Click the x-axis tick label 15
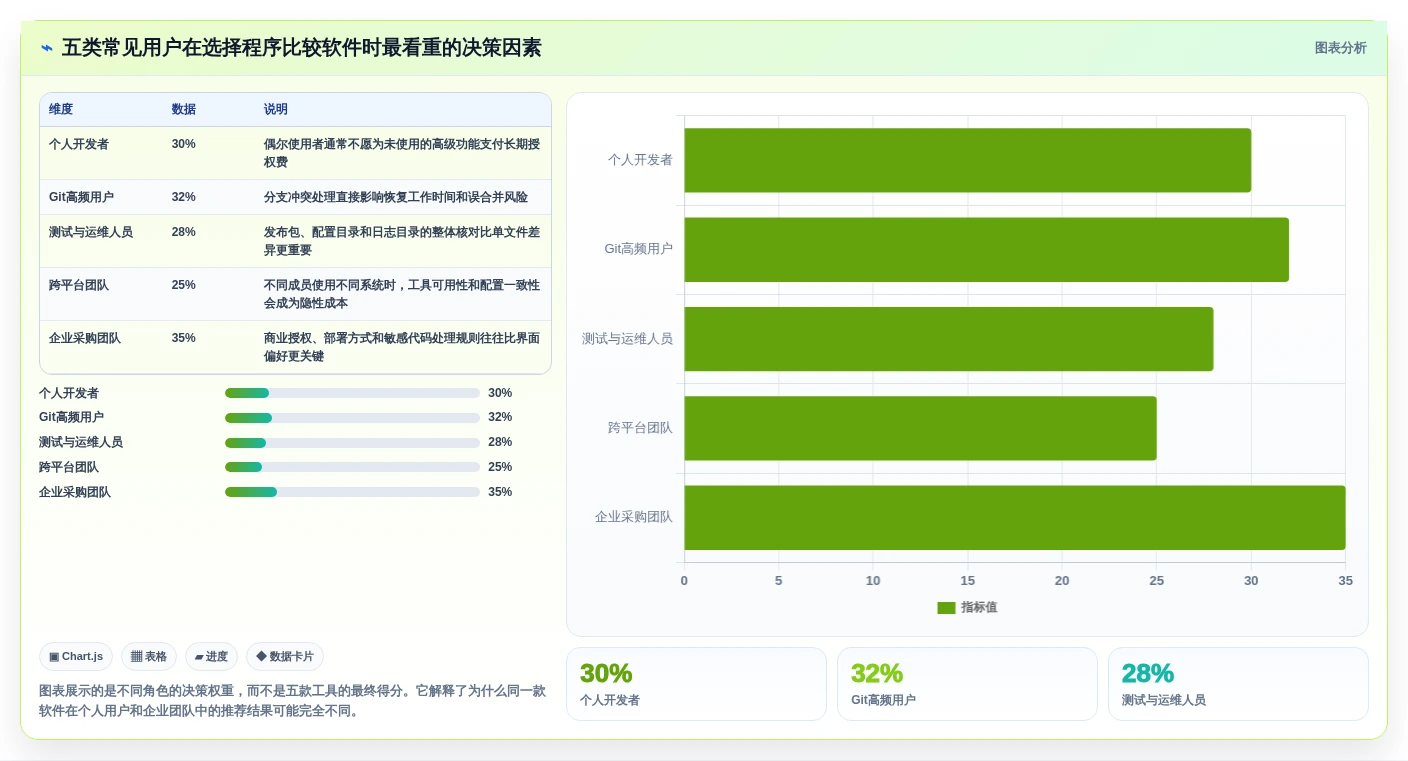 [967, 581]
